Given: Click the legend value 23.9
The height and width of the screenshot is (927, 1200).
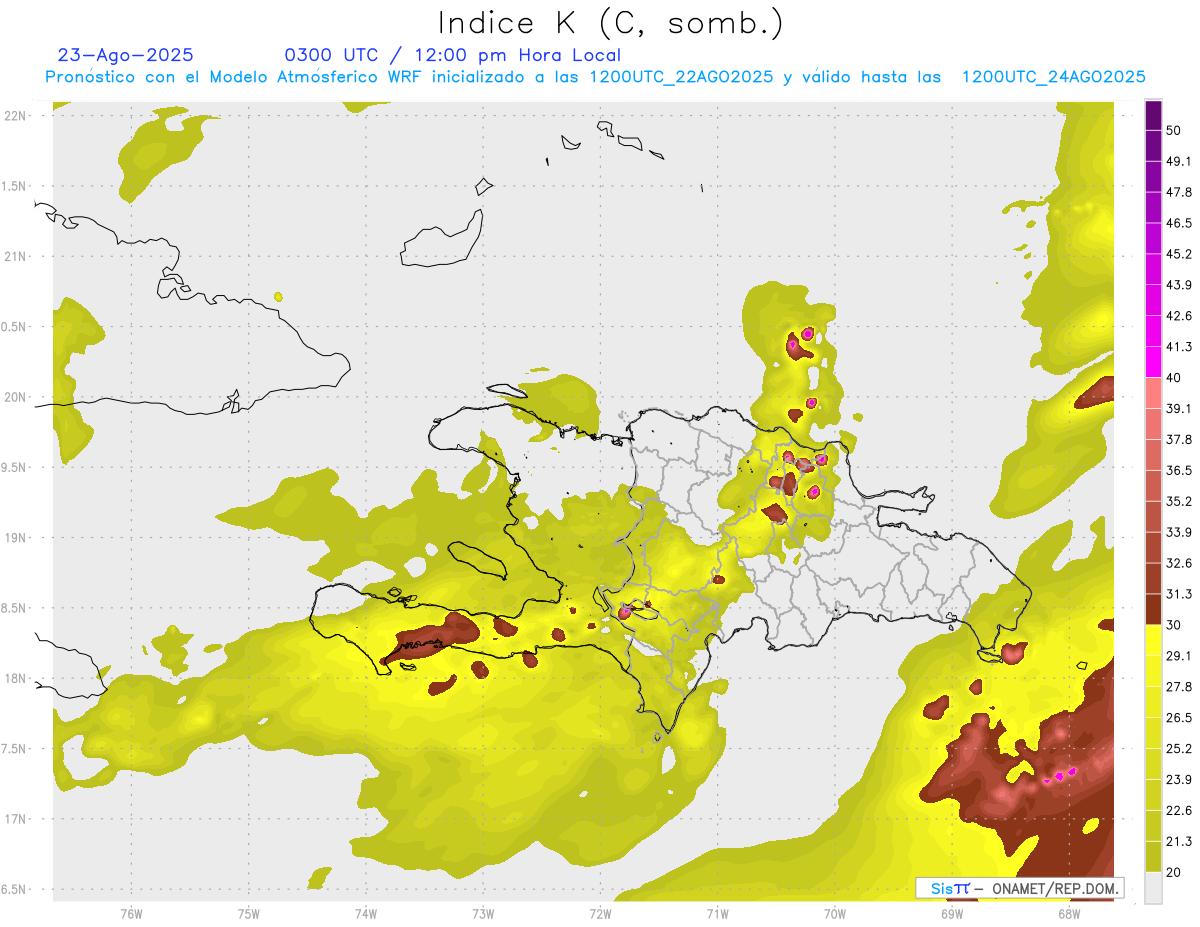Looking at the screenshot, I should pyautogui.click(x=1179, y=779).
